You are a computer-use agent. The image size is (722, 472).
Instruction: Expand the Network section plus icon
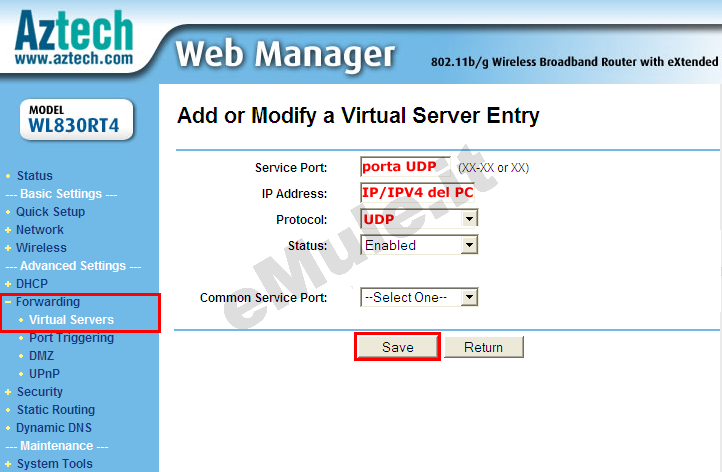coord(8,230)
